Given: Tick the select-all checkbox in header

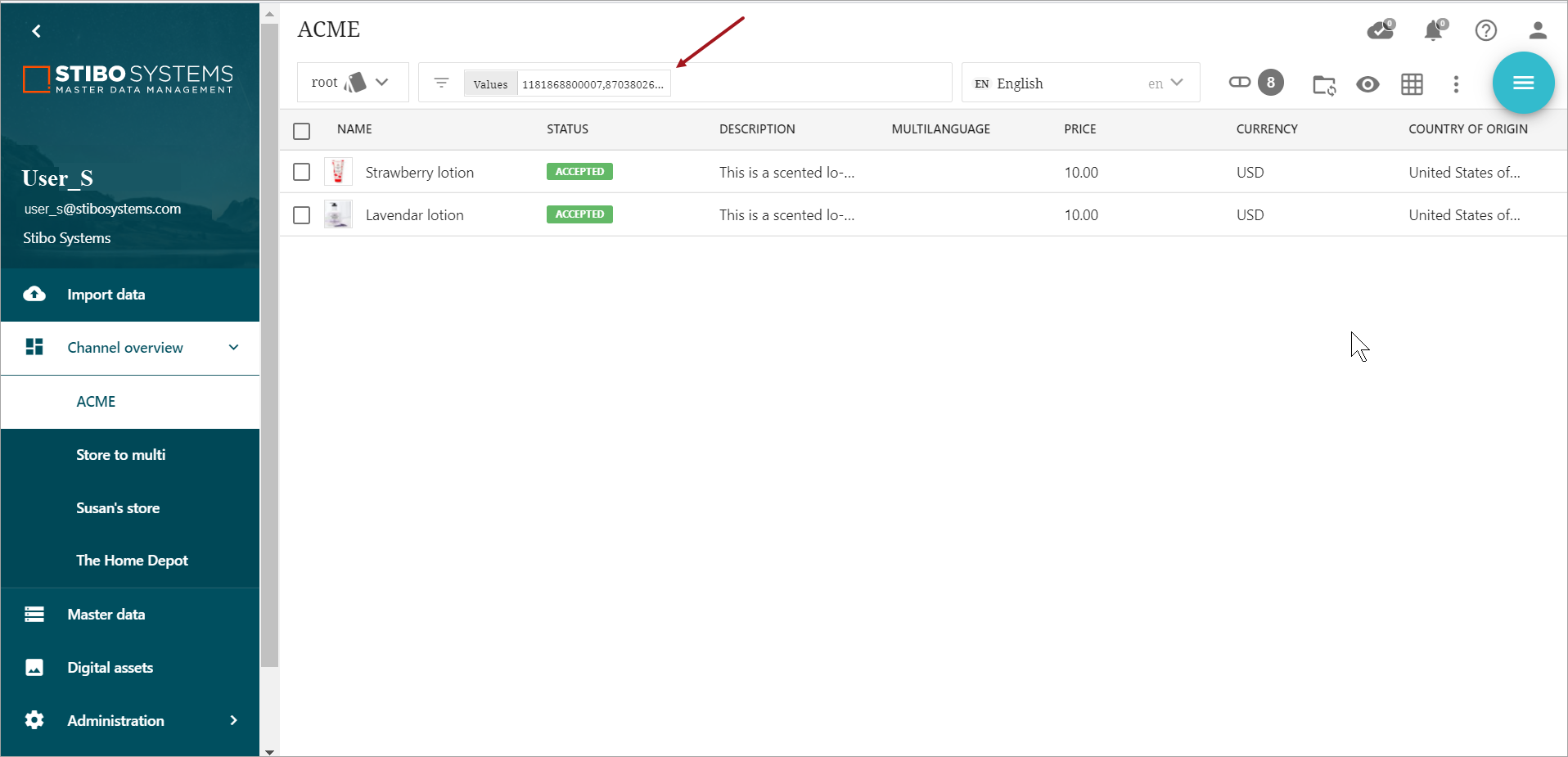Looking at the screenshot, I should point(302,131).
